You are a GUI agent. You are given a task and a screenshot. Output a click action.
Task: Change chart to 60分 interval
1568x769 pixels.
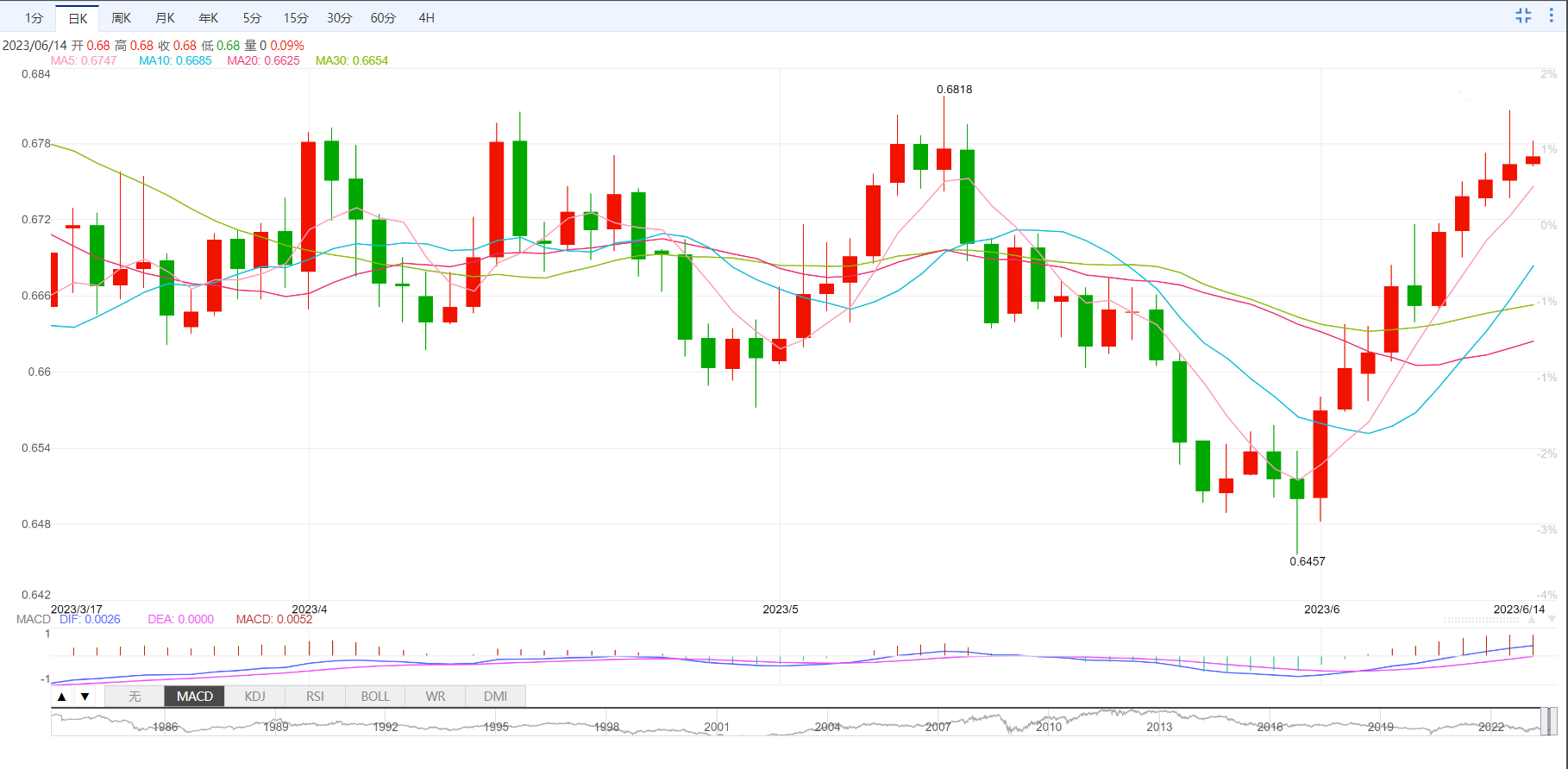click(x=383, y=18)
